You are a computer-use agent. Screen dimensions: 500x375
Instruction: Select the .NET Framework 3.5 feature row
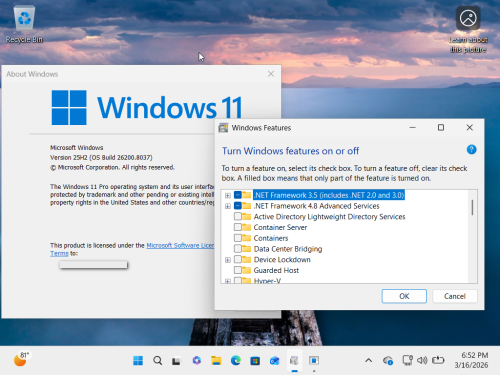[x=329, y=195]
